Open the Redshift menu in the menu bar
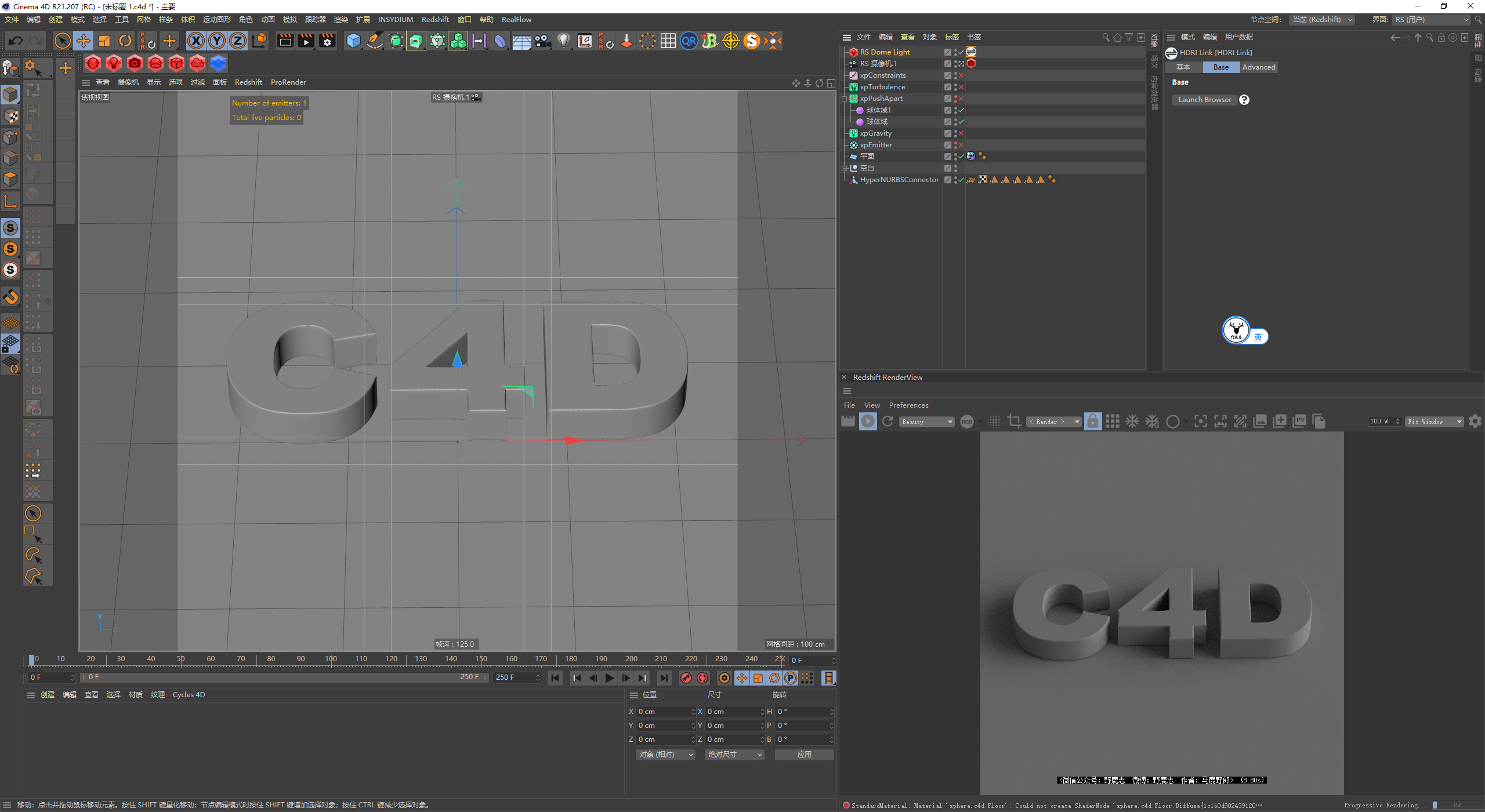This screenshot has width=1485, height=812. 435,20
